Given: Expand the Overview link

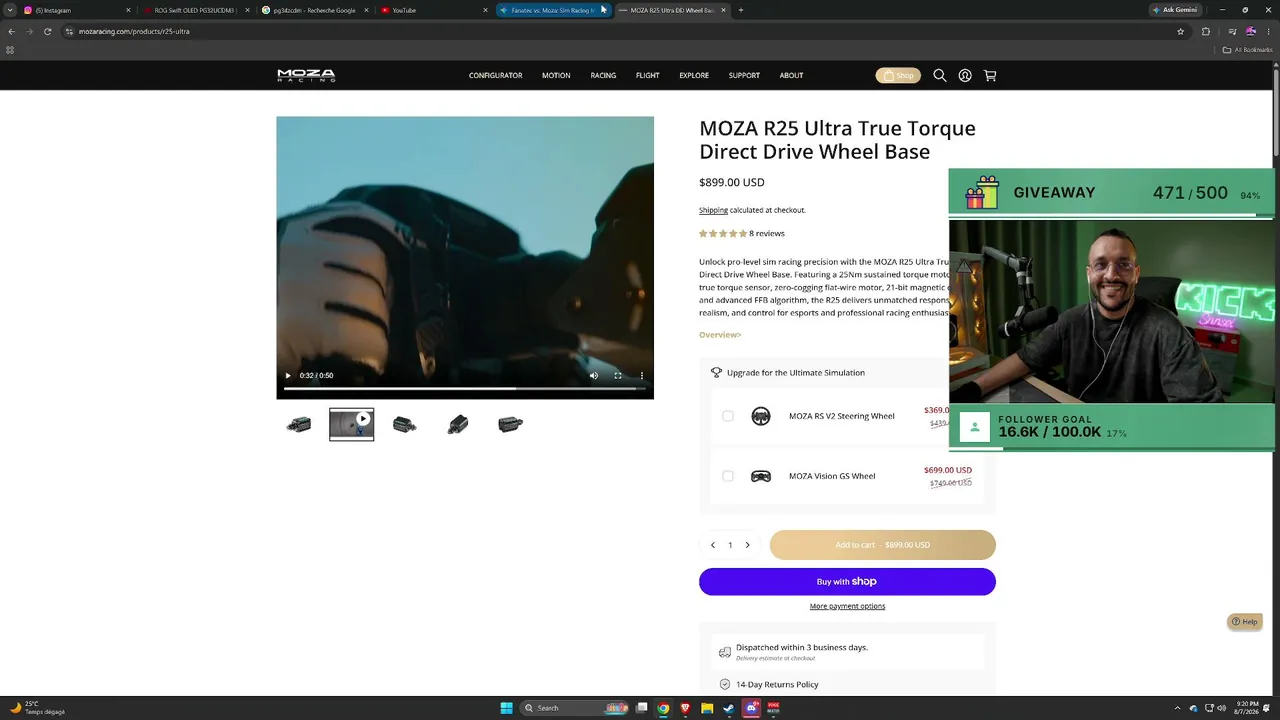Looking at the screenshot, I should coord(720,335).
